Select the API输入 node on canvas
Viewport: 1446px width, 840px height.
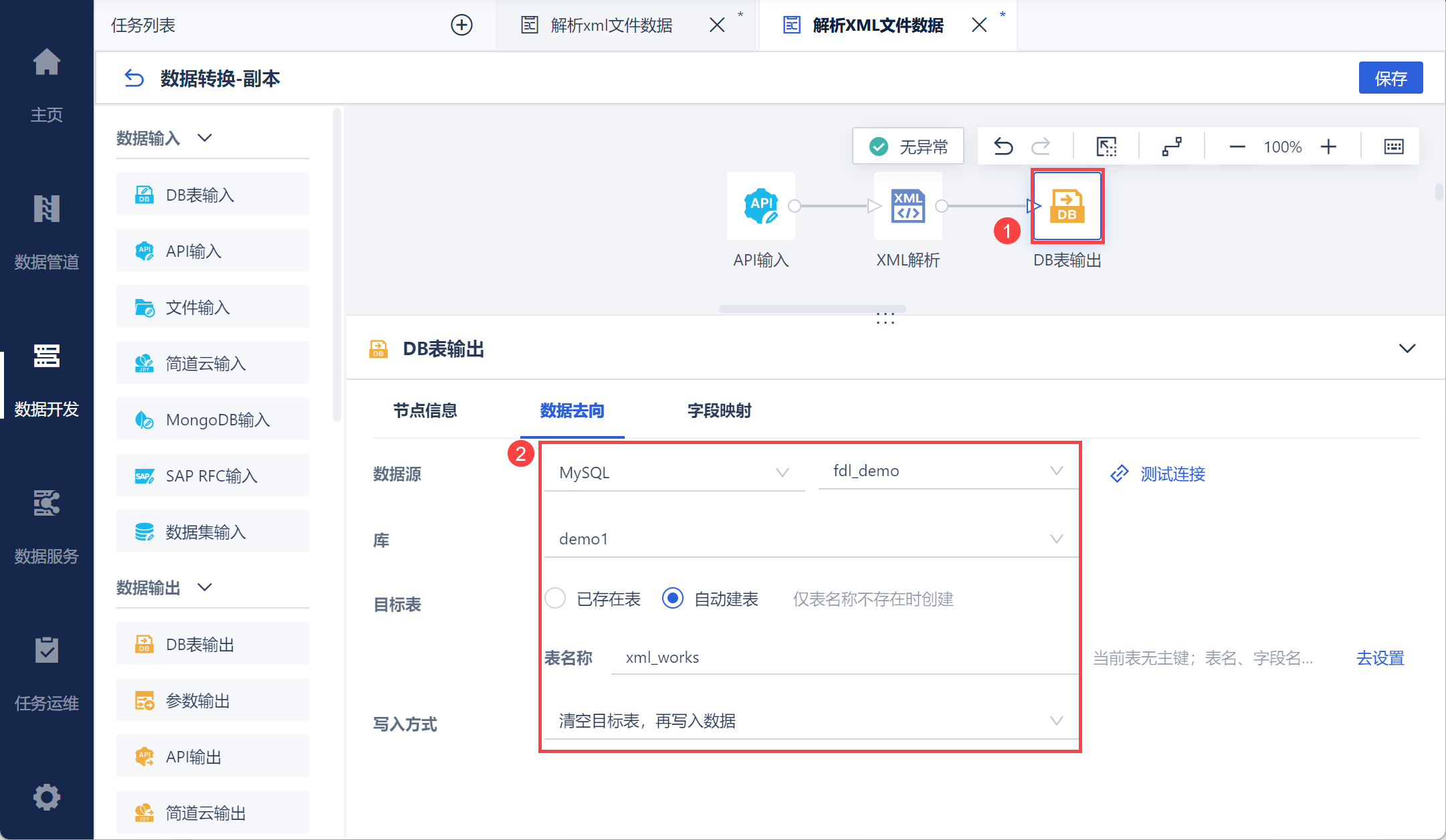(x=760, y=206)
